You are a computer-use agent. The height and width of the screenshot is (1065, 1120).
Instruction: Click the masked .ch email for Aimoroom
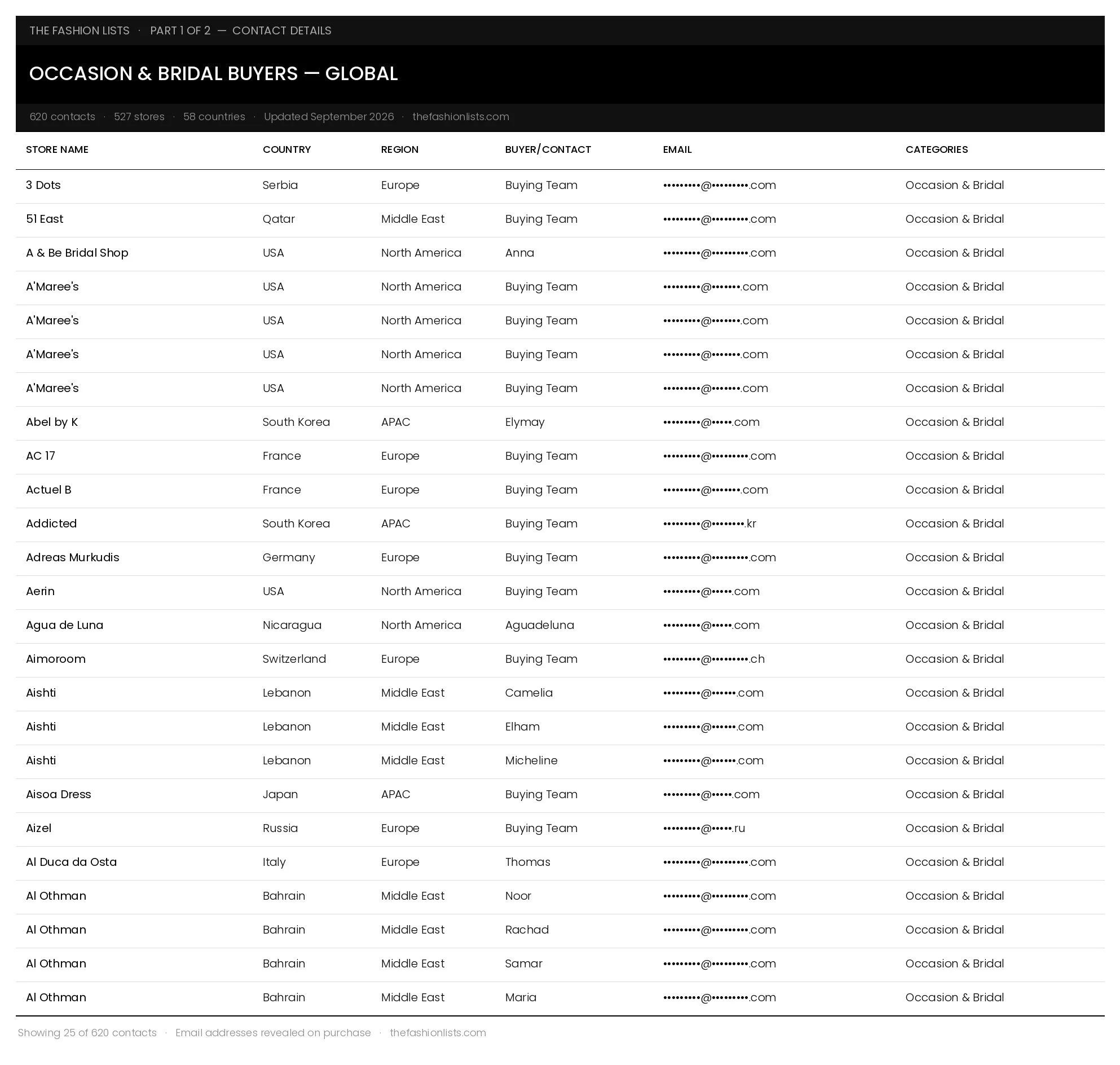[713, 659]
